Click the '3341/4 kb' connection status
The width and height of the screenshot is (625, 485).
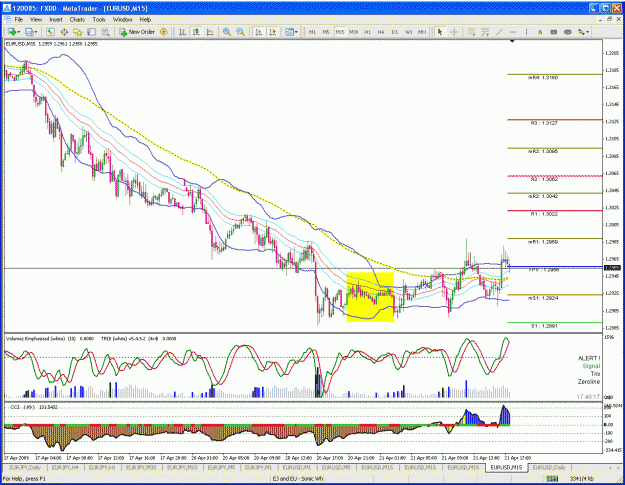(582, 478)
